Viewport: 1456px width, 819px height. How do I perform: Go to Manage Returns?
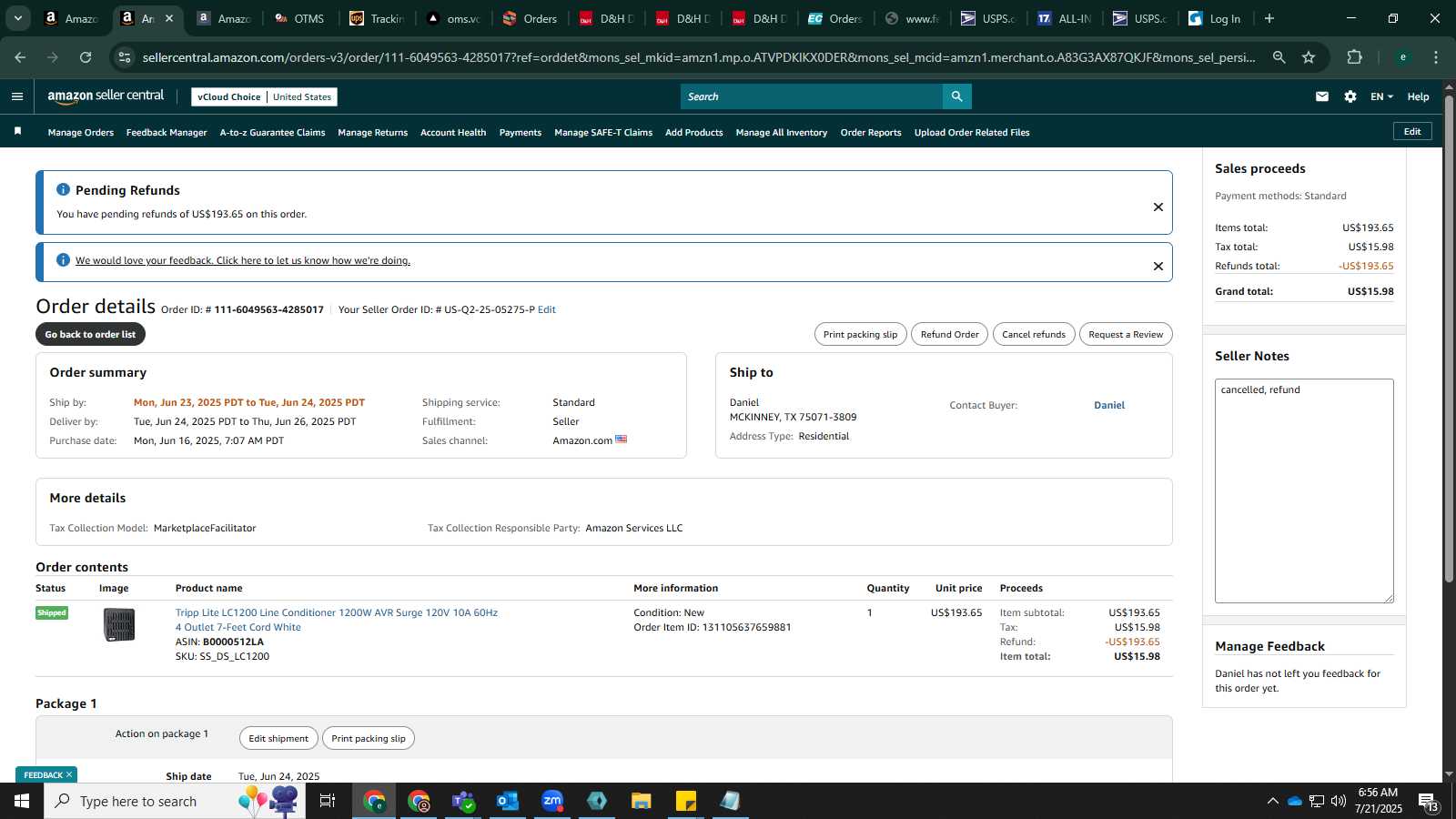pyautogui.click(x=373, y=133)
